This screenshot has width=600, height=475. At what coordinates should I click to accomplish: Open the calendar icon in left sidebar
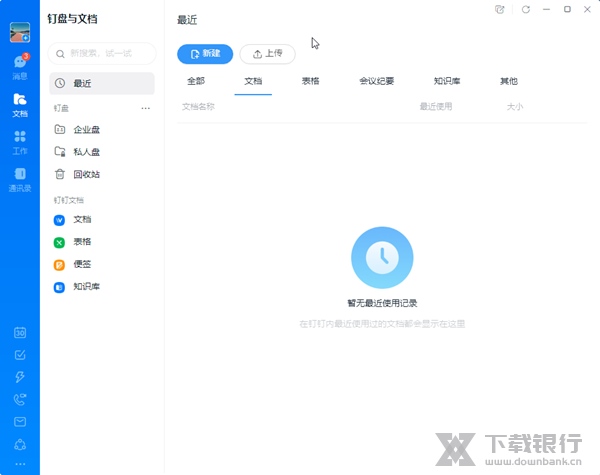click(20, 332)
